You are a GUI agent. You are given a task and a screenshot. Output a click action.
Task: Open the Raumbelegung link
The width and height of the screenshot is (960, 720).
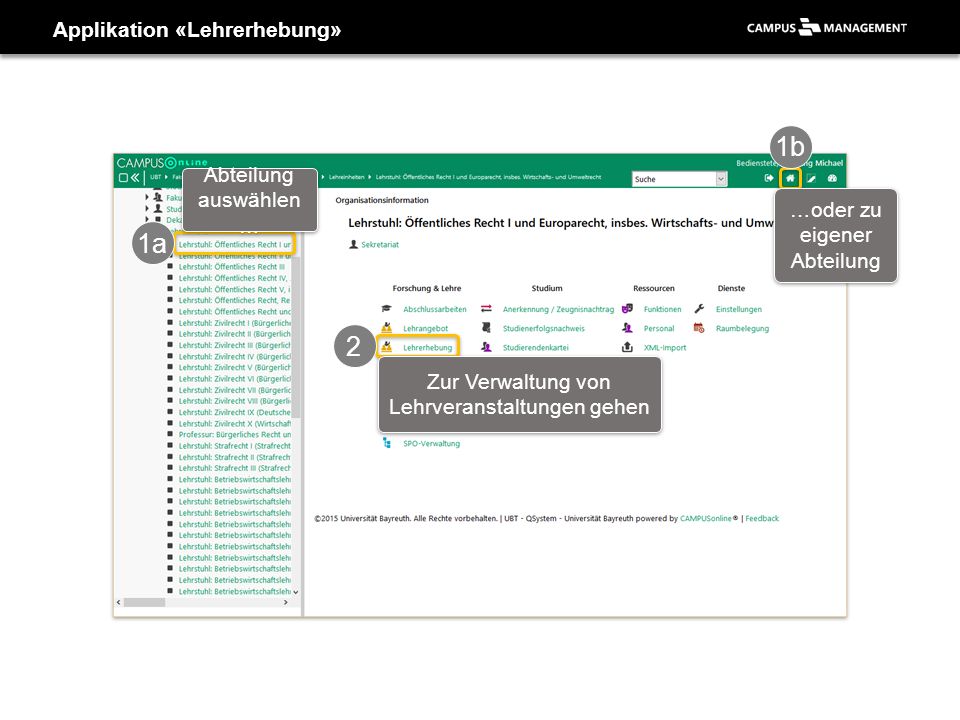pos(742,328)
